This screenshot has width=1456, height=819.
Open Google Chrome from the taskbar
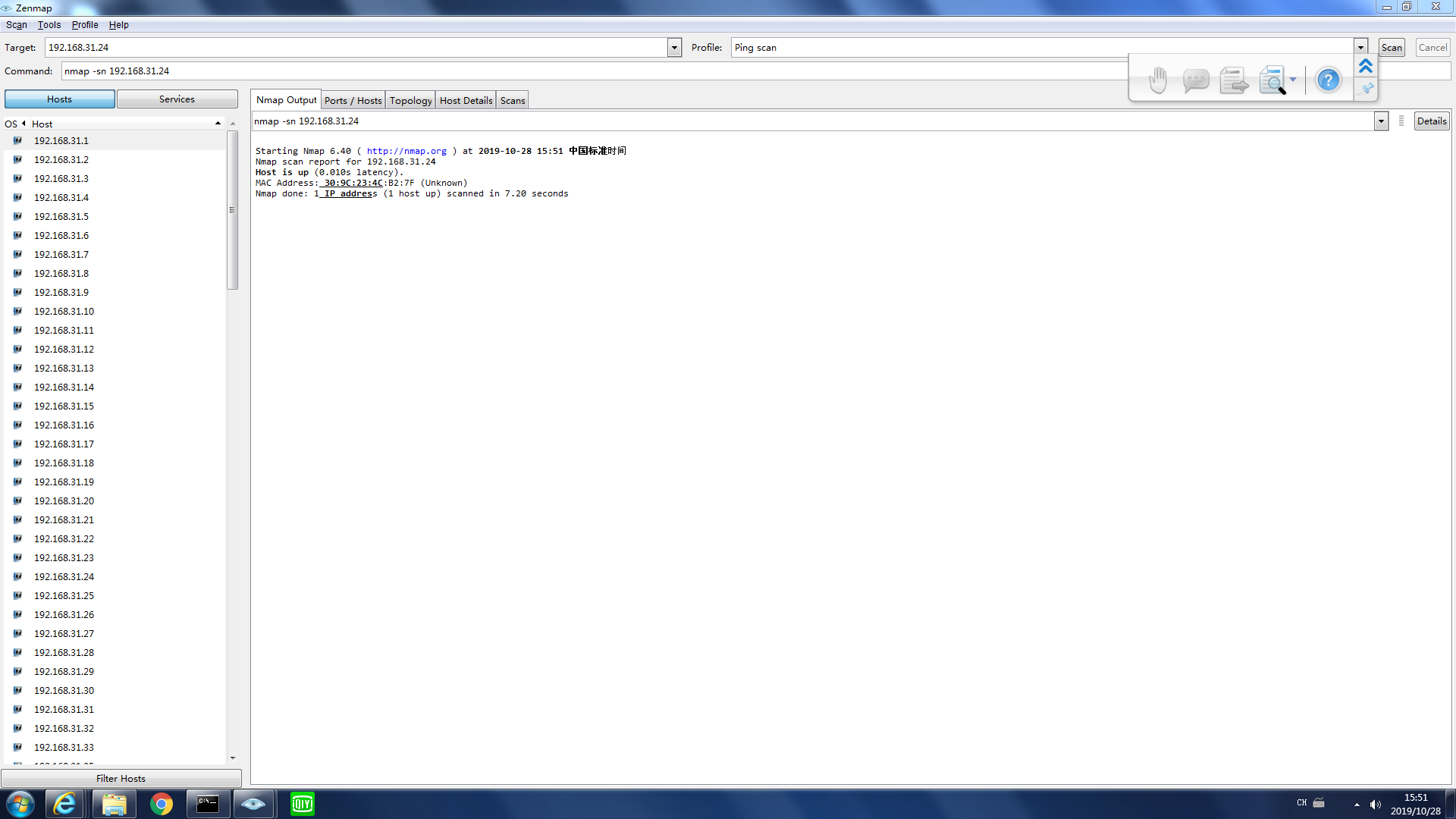[161, 804]
